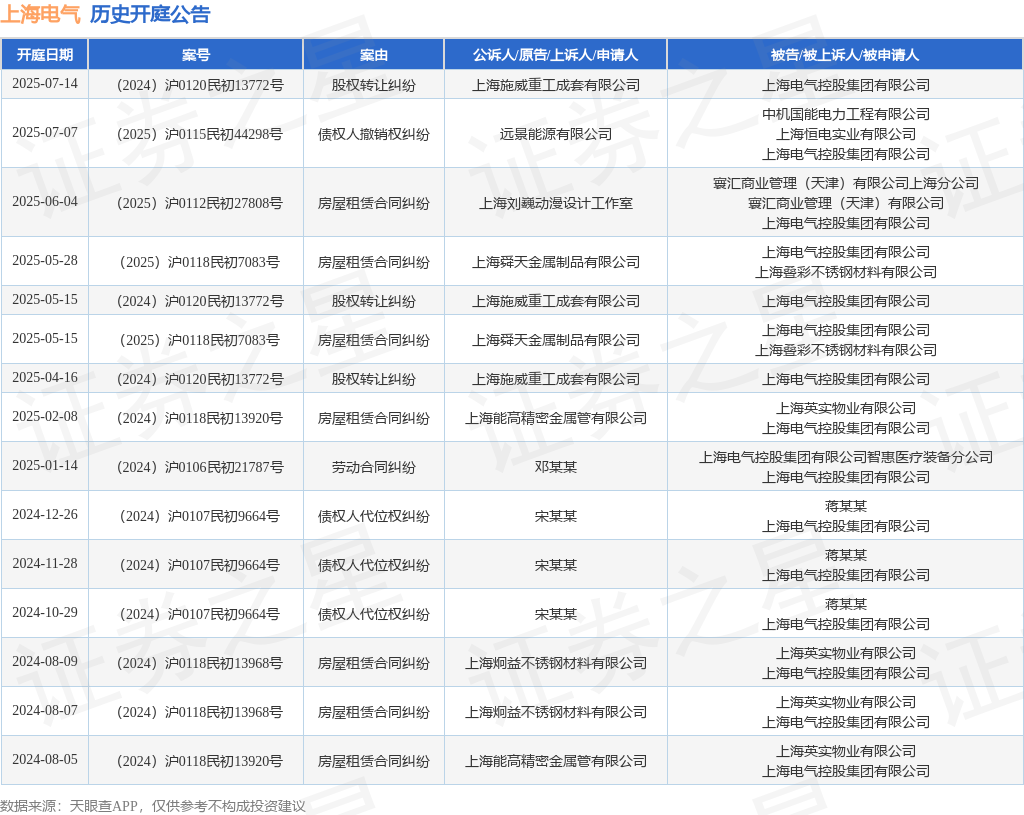Screen dimensions: 1024x815
Task: Select the date cell 2024-08-05
Action: pyautogui.click(x=44, y=759)
